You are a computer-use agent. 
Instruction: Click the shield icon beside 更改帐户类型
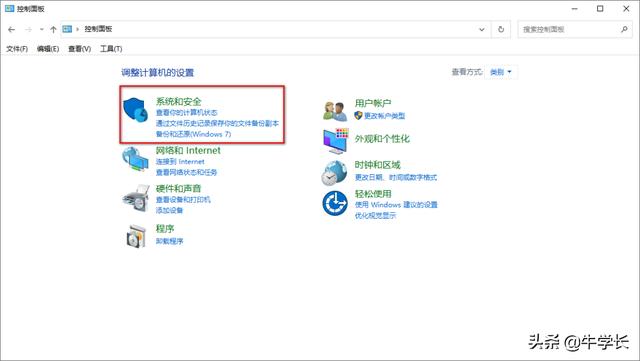pos(358,116)
